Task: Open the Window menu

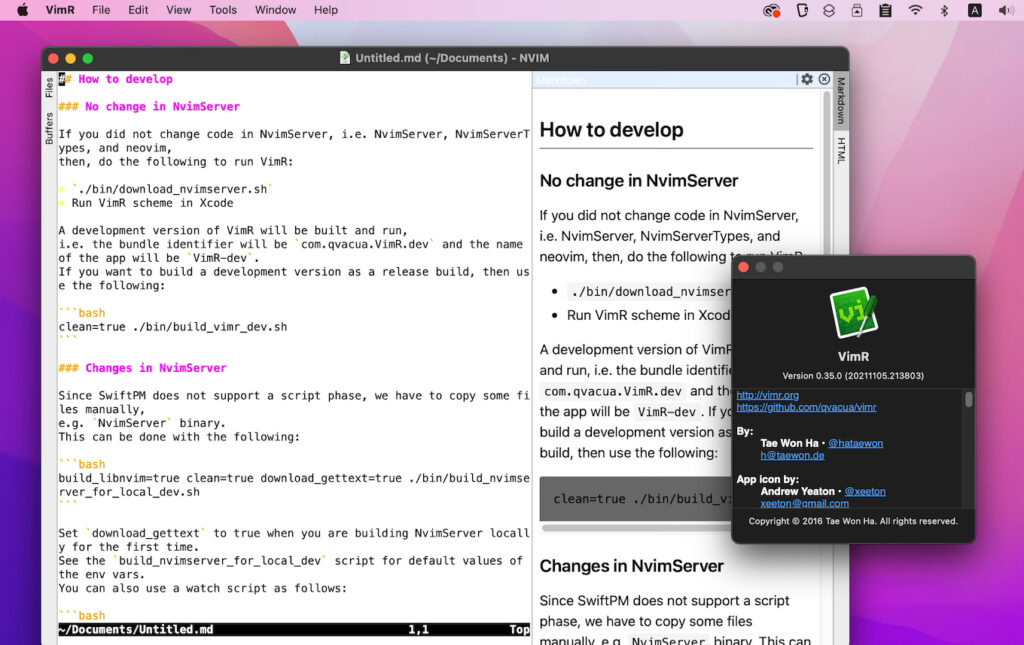Action: coord(275,10)
